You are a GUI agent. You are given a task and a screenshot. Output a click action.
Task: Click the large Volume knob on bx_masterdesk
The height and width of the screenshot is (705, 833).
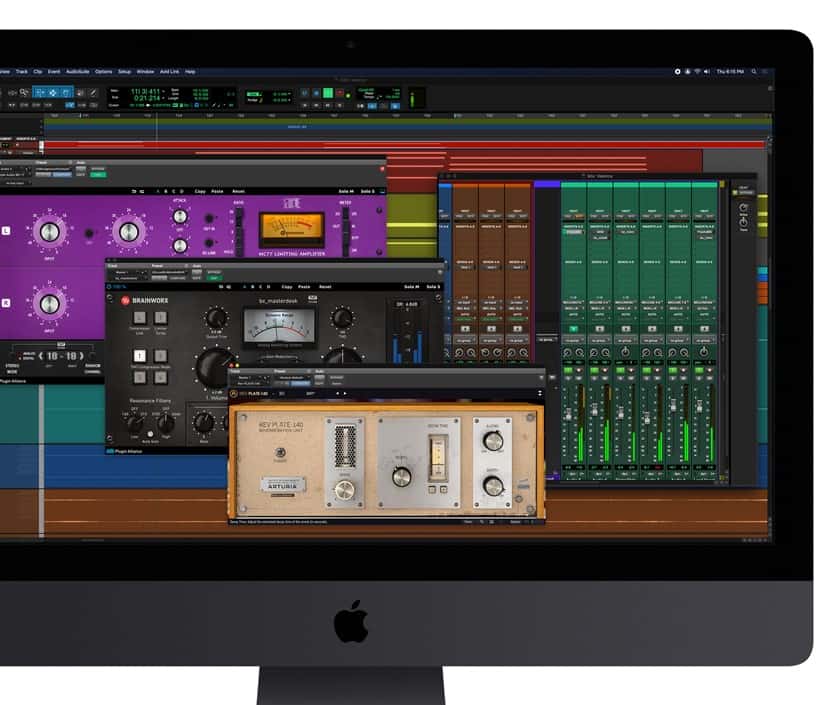point(215,367)
